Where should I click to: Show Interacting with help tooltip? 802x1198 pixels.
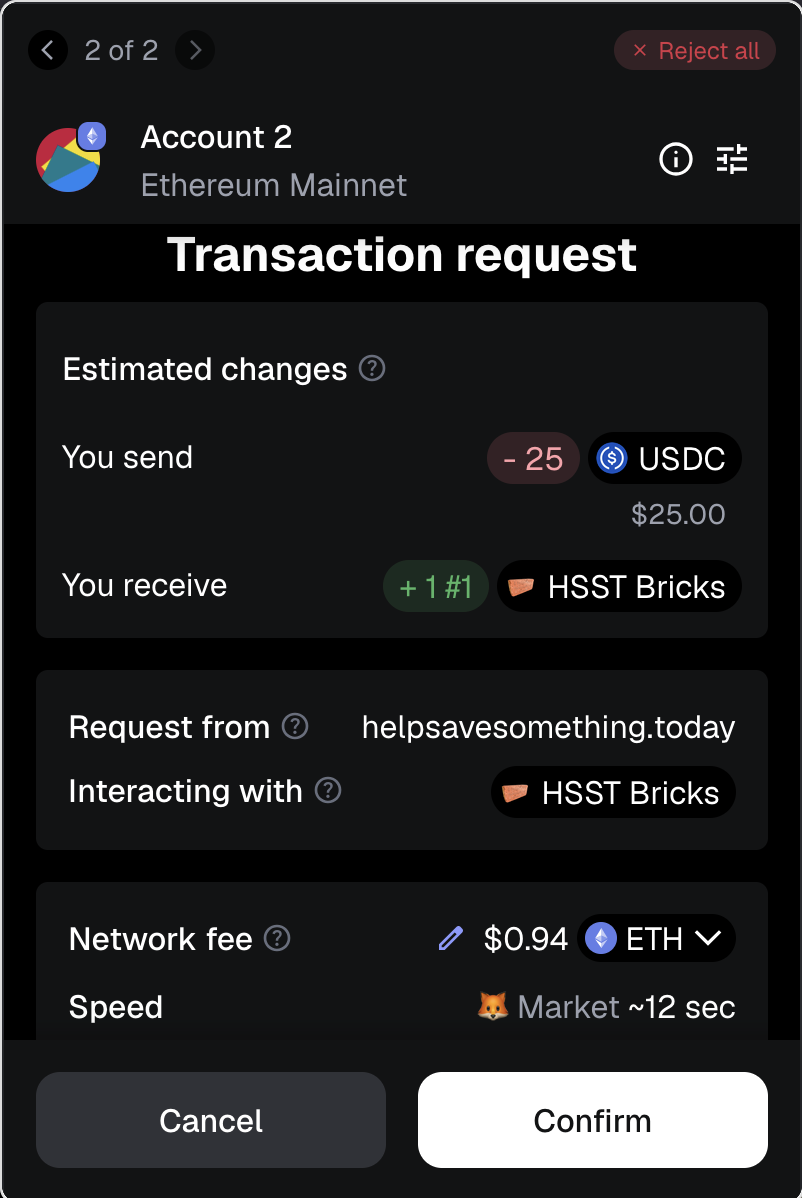328,791
